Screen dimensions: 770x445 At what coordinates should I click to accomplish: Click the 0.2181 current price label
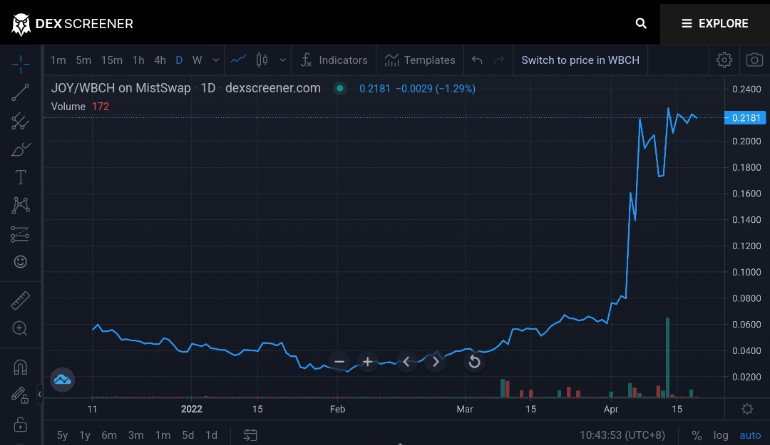tap(745, 117)
